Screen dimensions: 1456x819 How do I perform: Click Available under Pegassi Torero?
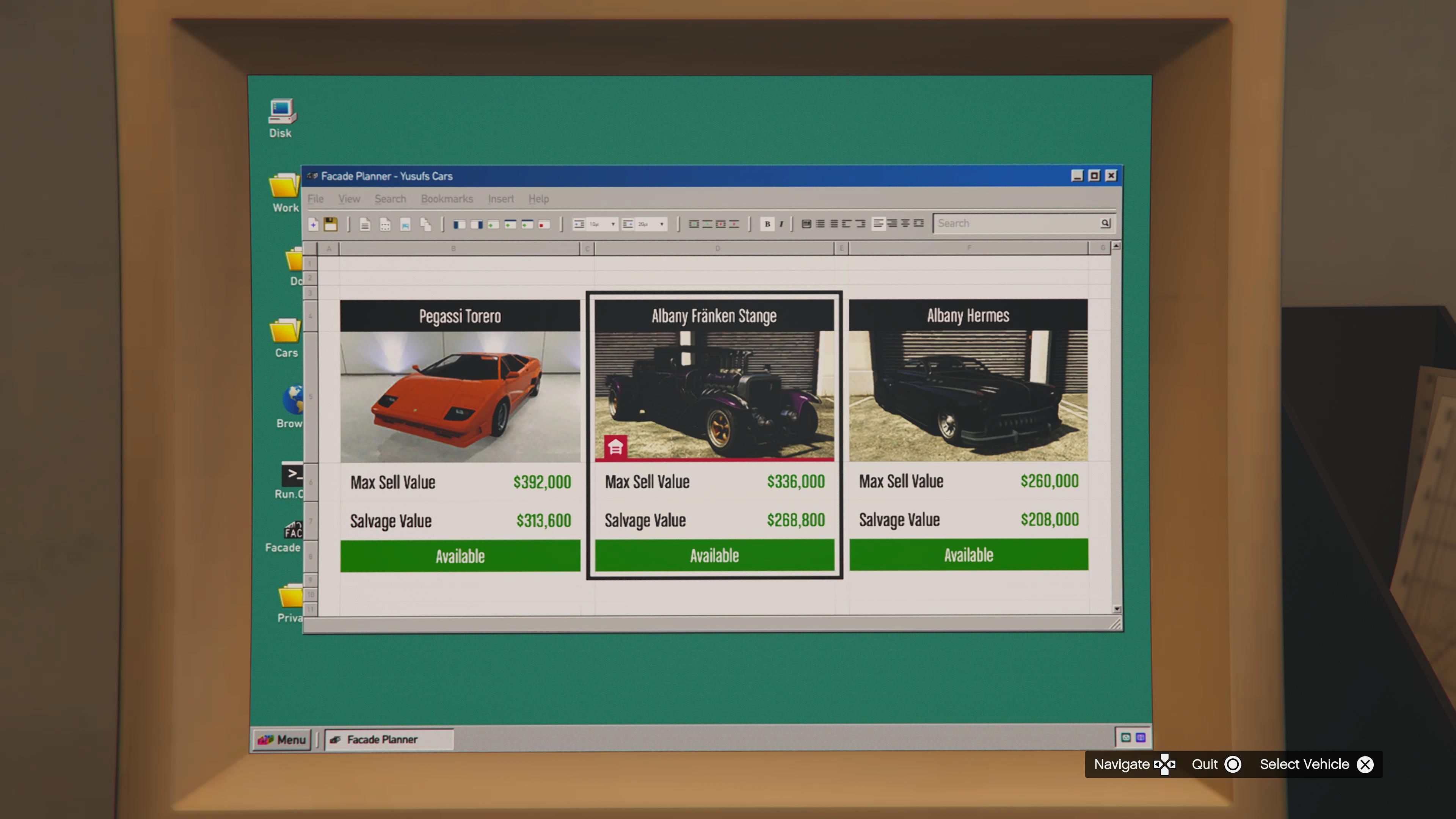click(x=460, y=556)
